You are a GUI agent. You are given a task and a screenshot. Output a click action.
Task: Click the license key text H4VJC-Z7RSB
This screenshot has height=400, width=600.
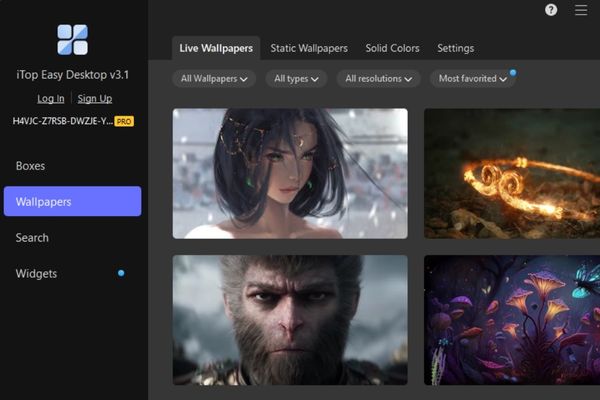coord(63,121)
